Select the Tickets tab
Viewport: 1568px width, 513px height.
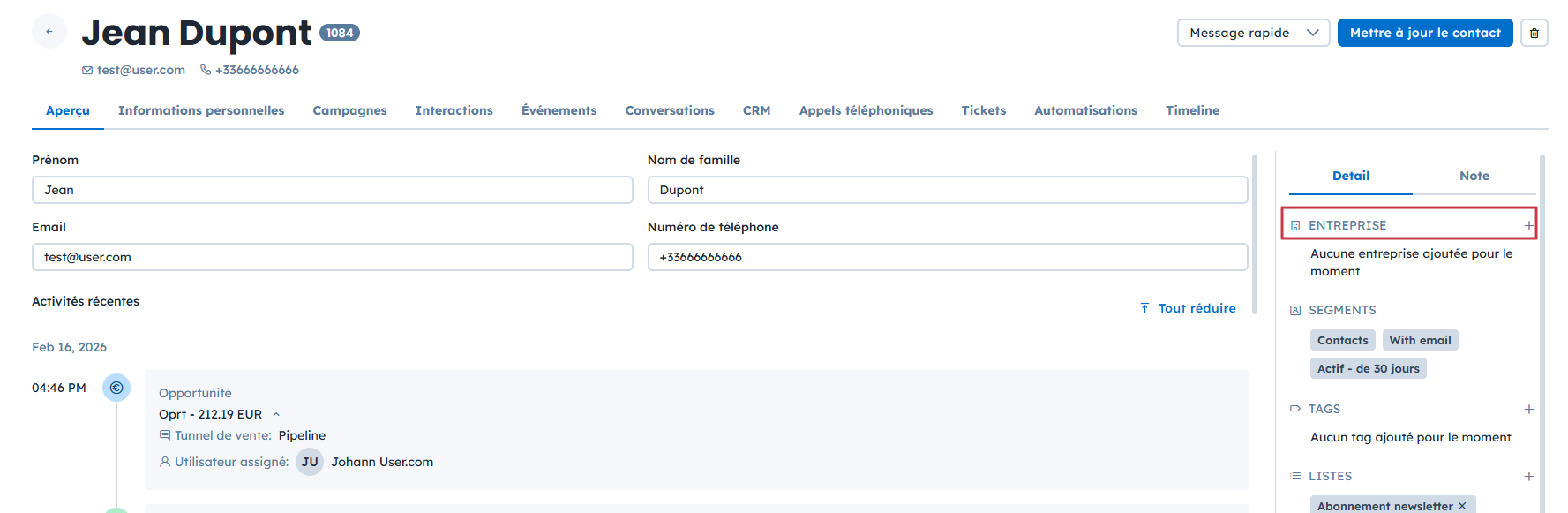984,110
